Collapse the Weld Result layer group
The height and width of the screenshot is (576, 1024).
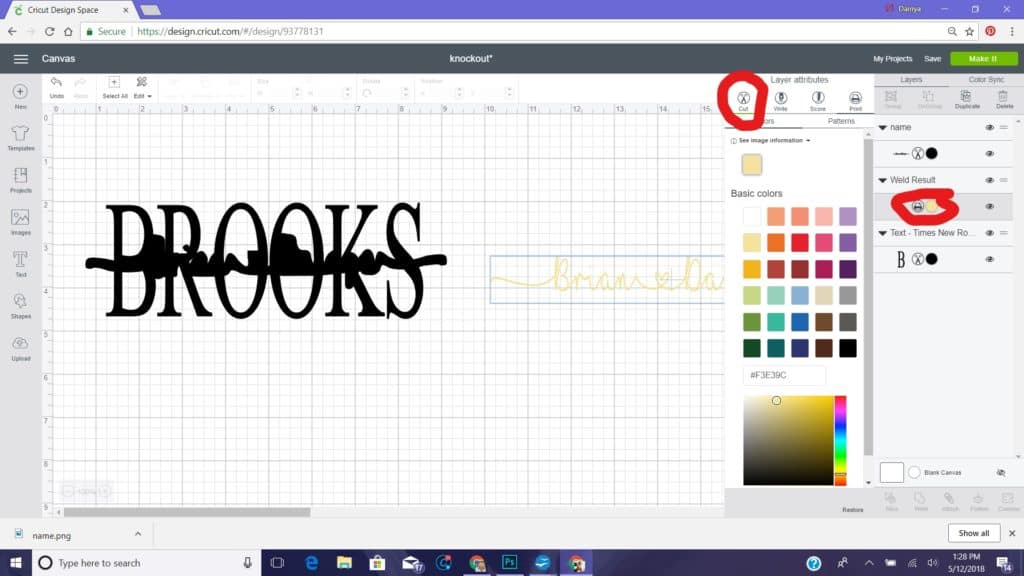coord(883,180)
